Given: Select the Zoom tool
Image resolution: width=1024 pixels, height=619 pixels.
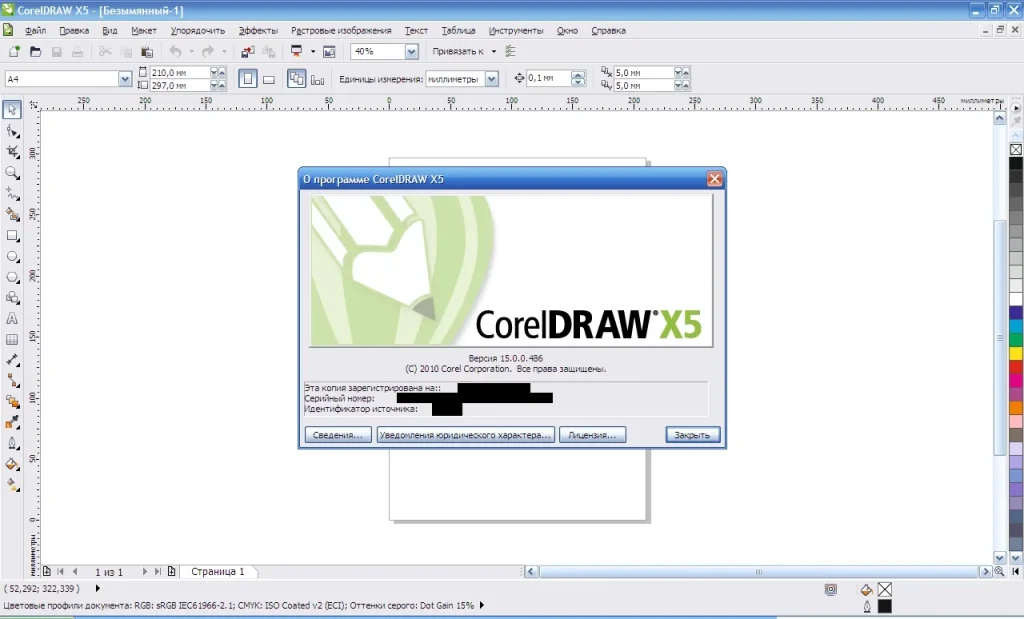Looking at the screenshot, I should 13,172.
